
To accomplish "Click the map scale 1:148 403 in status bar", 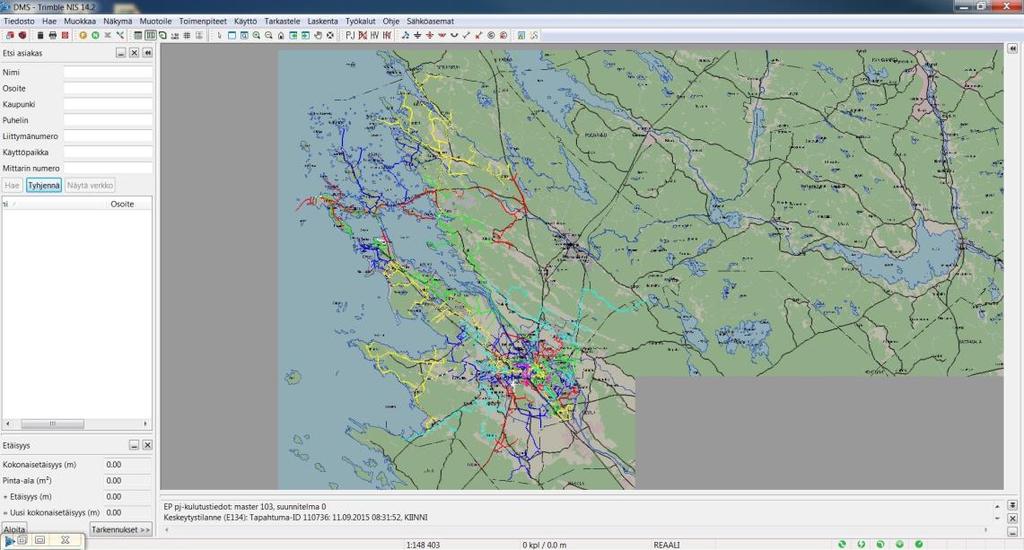I will point(423,545).
